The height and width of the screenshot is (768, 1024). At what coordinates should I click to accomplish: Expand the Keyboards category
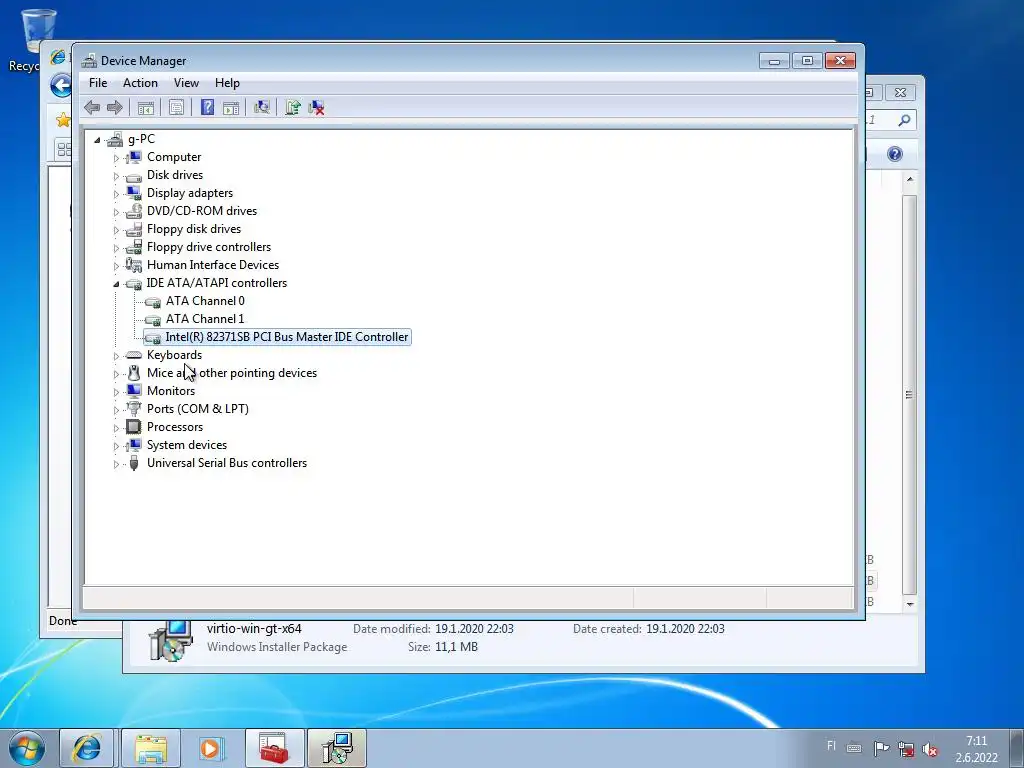[116, 356]
